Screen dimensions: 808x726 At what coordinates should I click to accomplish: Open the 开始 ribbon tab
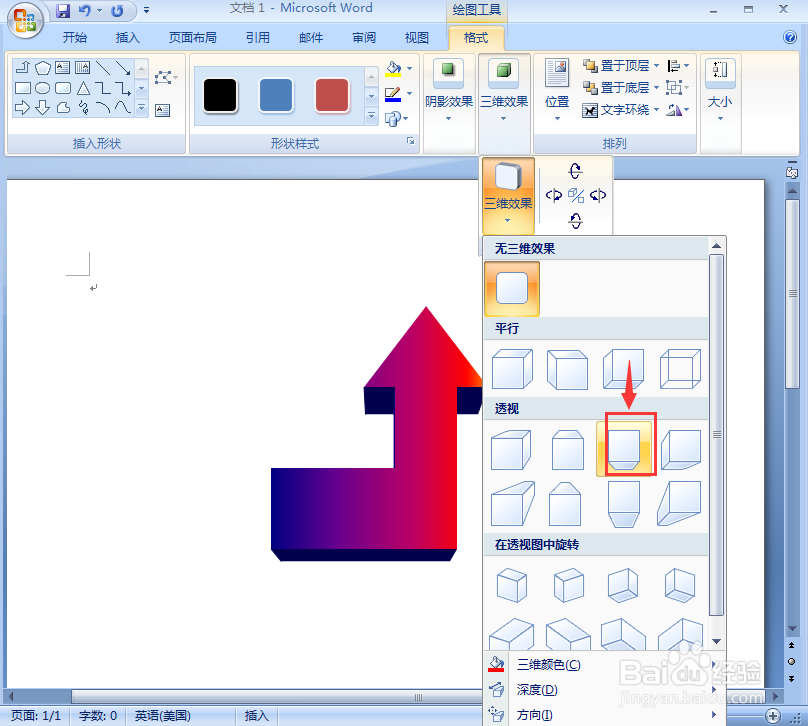pos(75,38)
